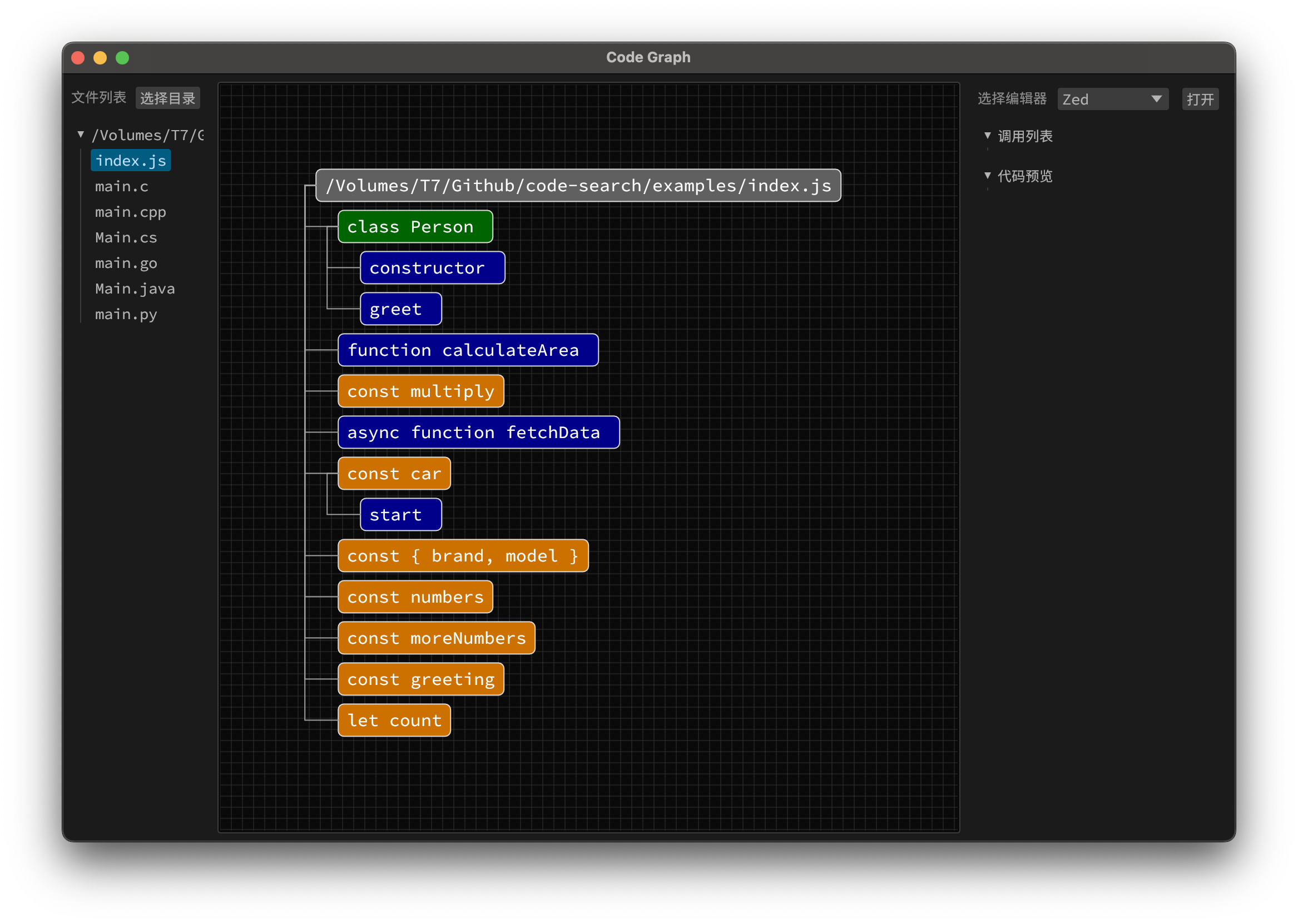This screenshot has height=924, width=1298.
Task: Collapse the 调用列表 section
Action: [x=987, y=136]
